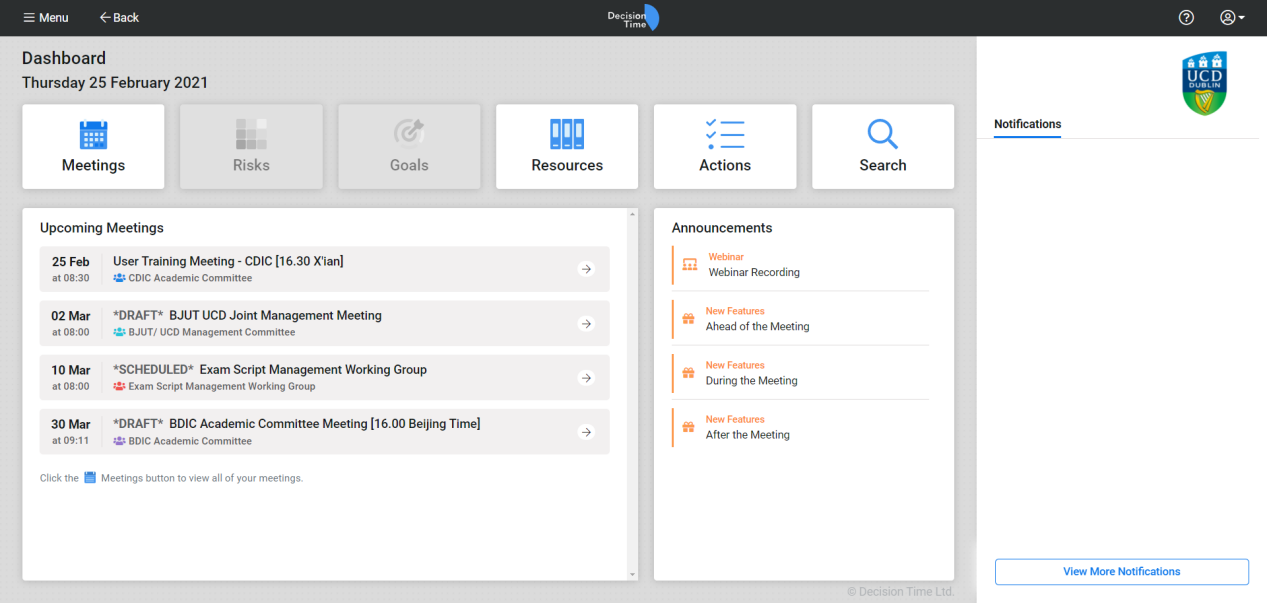The image size is (1267, 603).
Task: Open the Resources binders tile
Action: point(567,147)
